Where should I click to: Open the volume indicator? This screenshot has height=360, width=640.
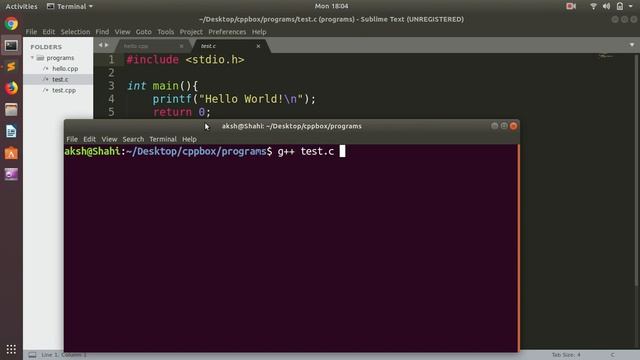point(607,6)
